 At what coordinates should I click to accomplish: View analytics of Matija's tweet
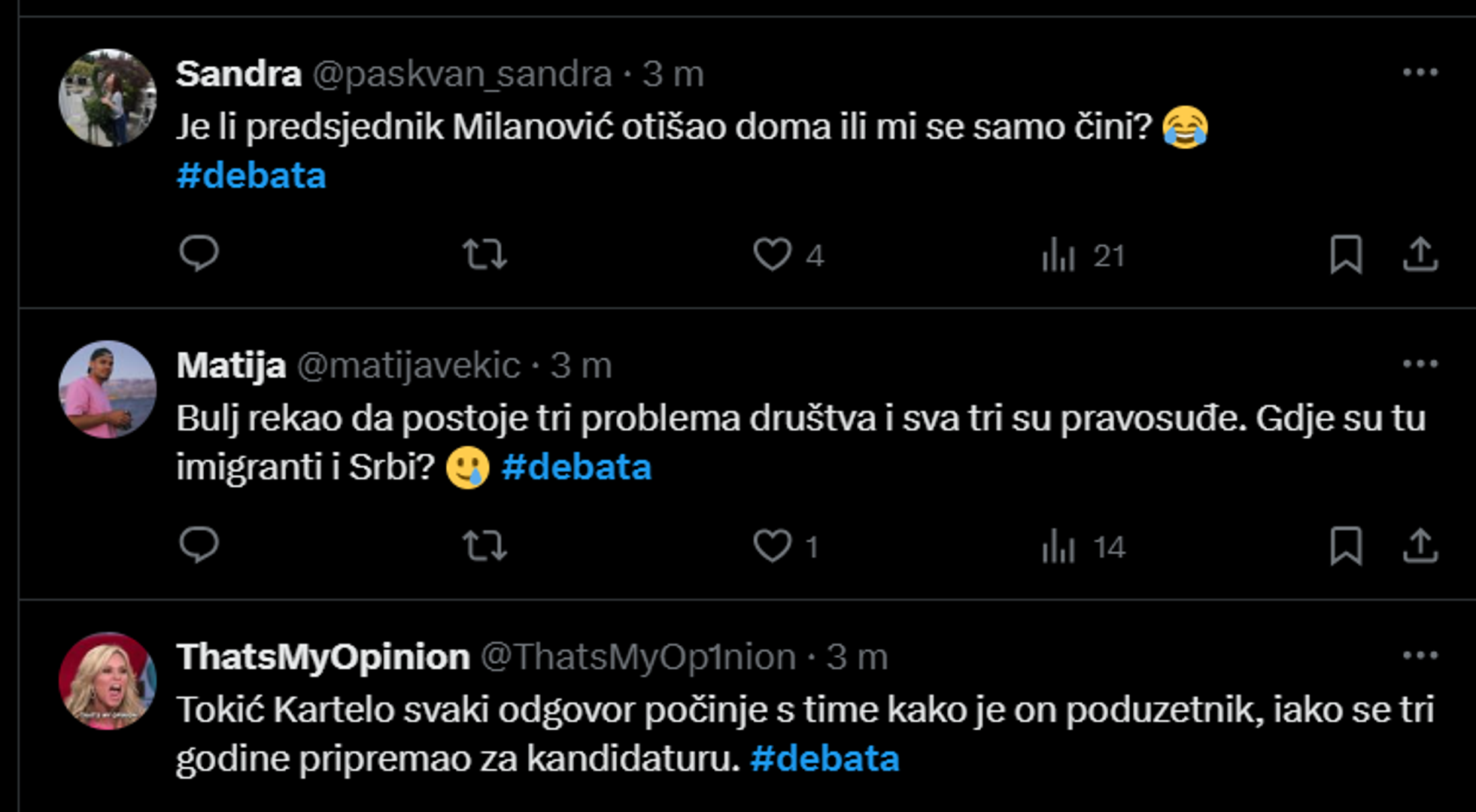(x=1059, y=546)
